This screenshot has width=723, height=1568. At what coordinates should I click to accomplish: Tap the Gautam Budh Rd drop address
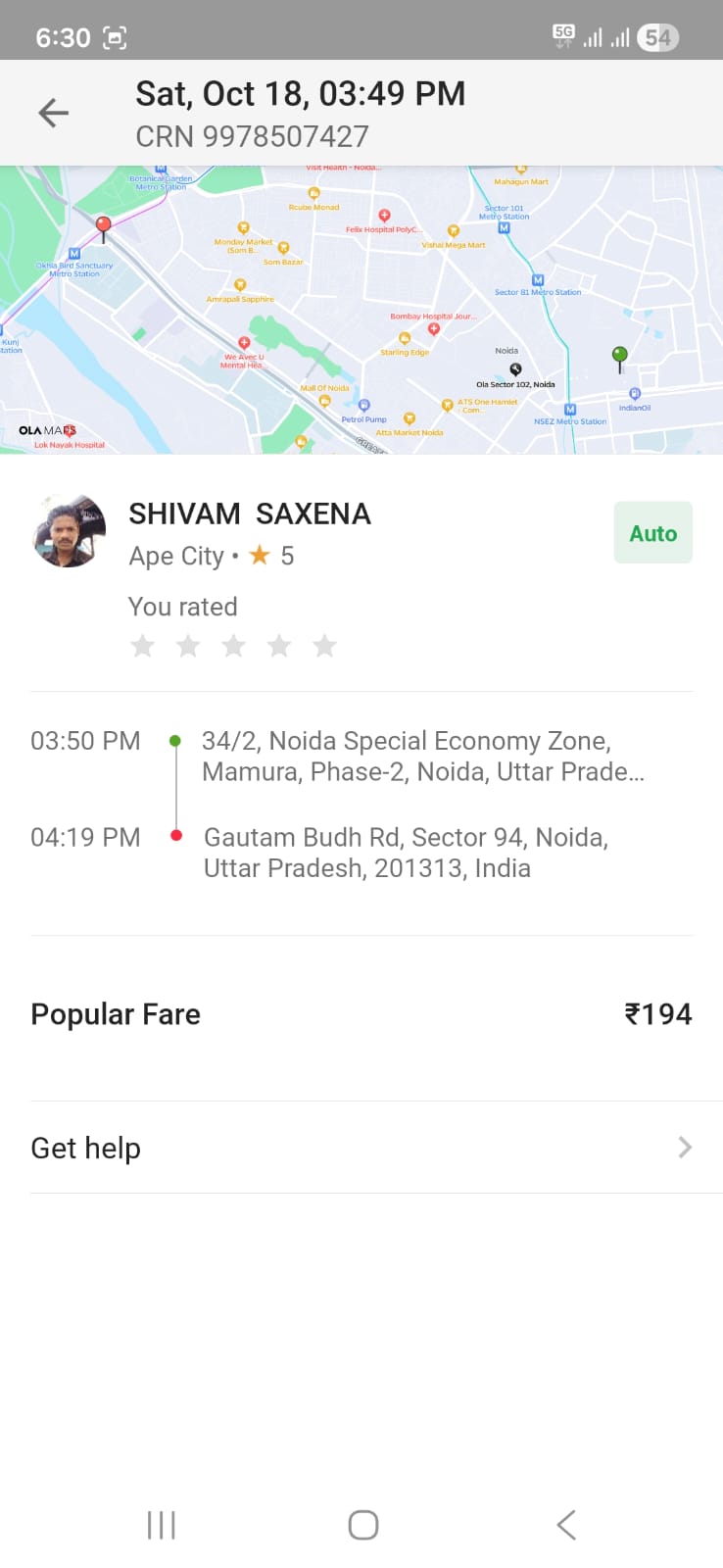click(x=406, y=853)
